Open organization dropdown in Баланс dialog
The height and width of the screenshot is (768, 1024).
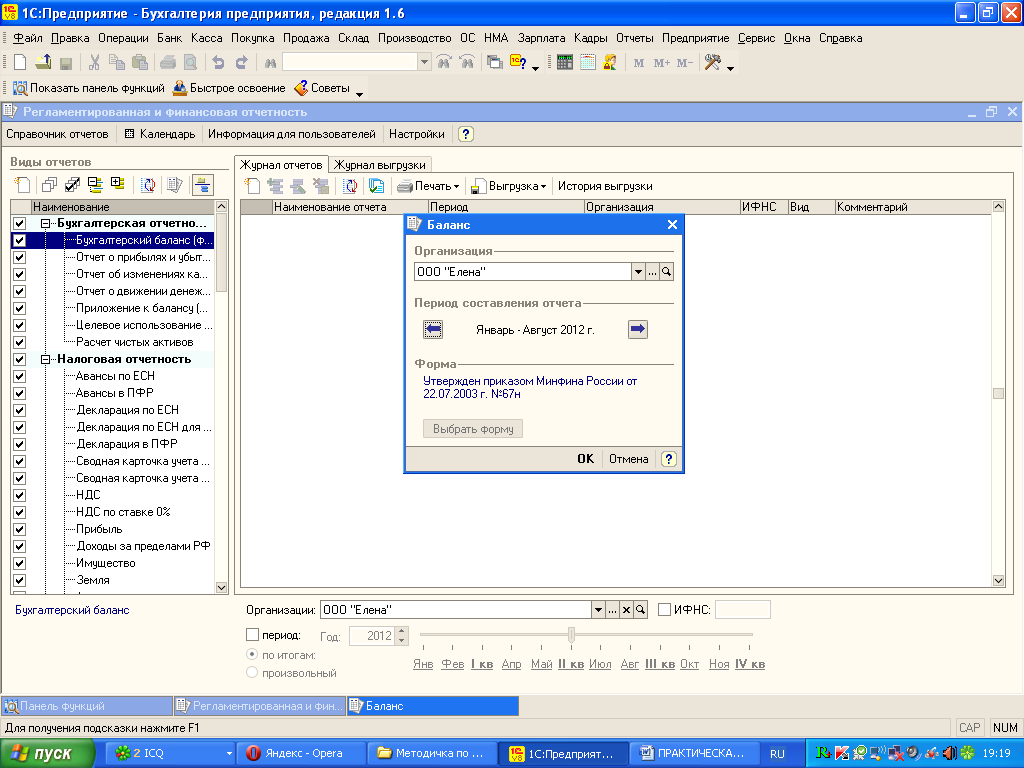coord(638,272)
